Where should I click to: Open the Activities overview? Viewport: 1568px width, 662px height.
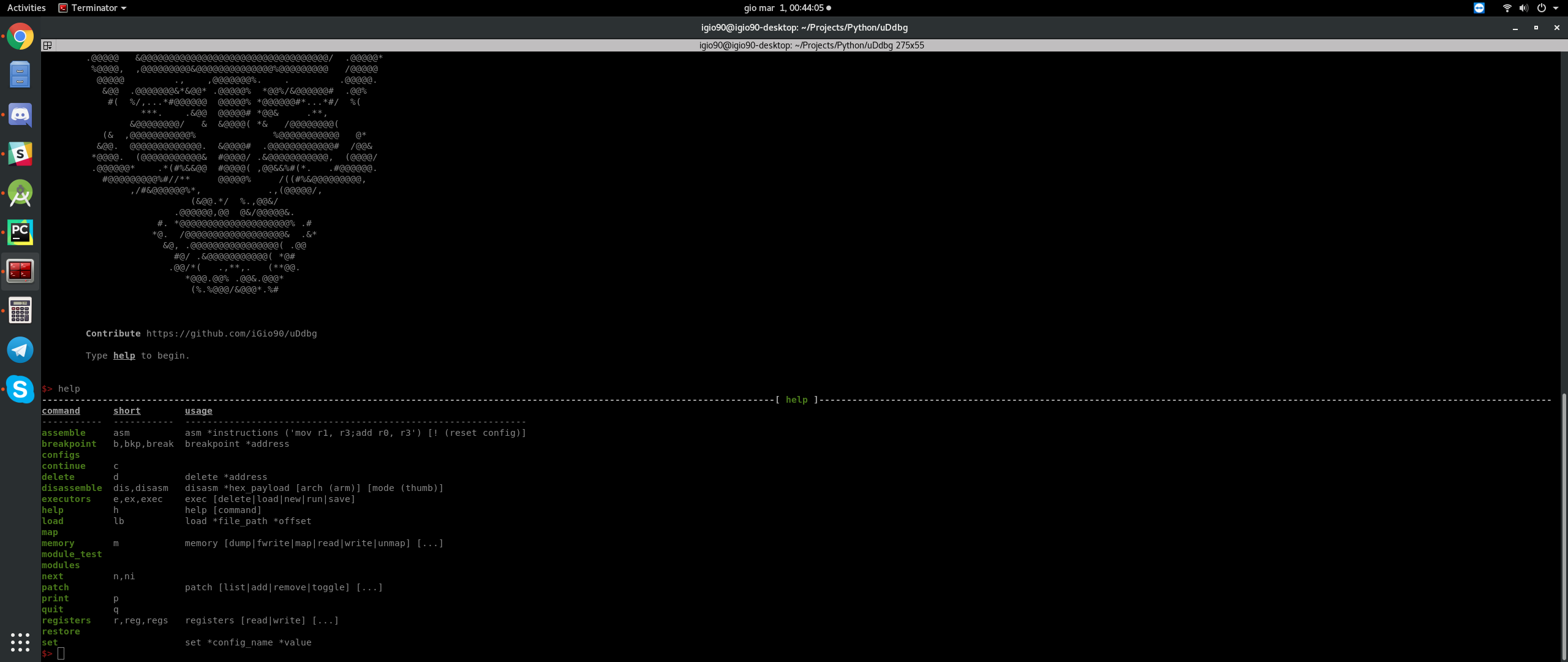[26, 8]
